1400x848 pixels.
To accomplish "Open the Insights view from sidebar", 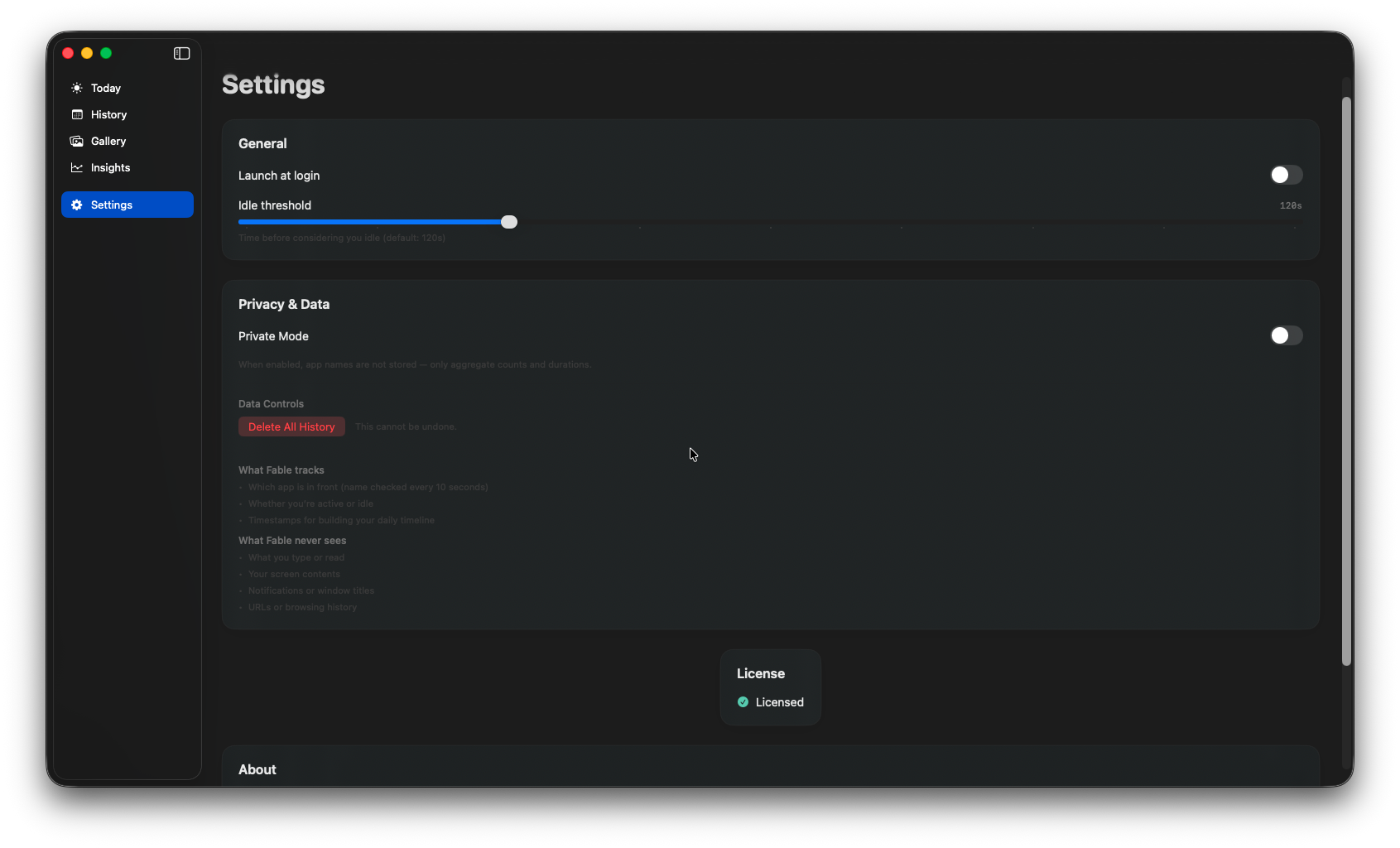I will (x=109, y=167).
